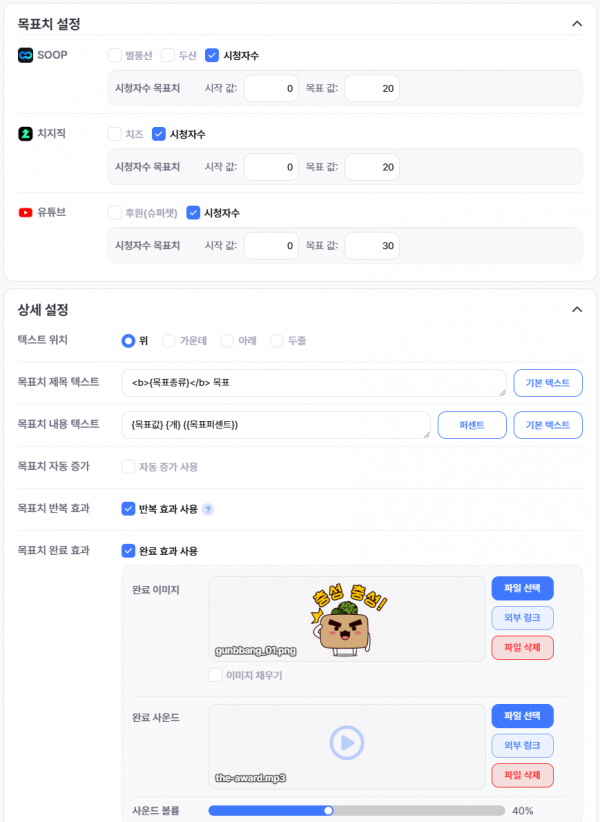The image size is (600, 822).
Task: Click the 치지직 platform logo icon
Action: [x=25, y=134]
